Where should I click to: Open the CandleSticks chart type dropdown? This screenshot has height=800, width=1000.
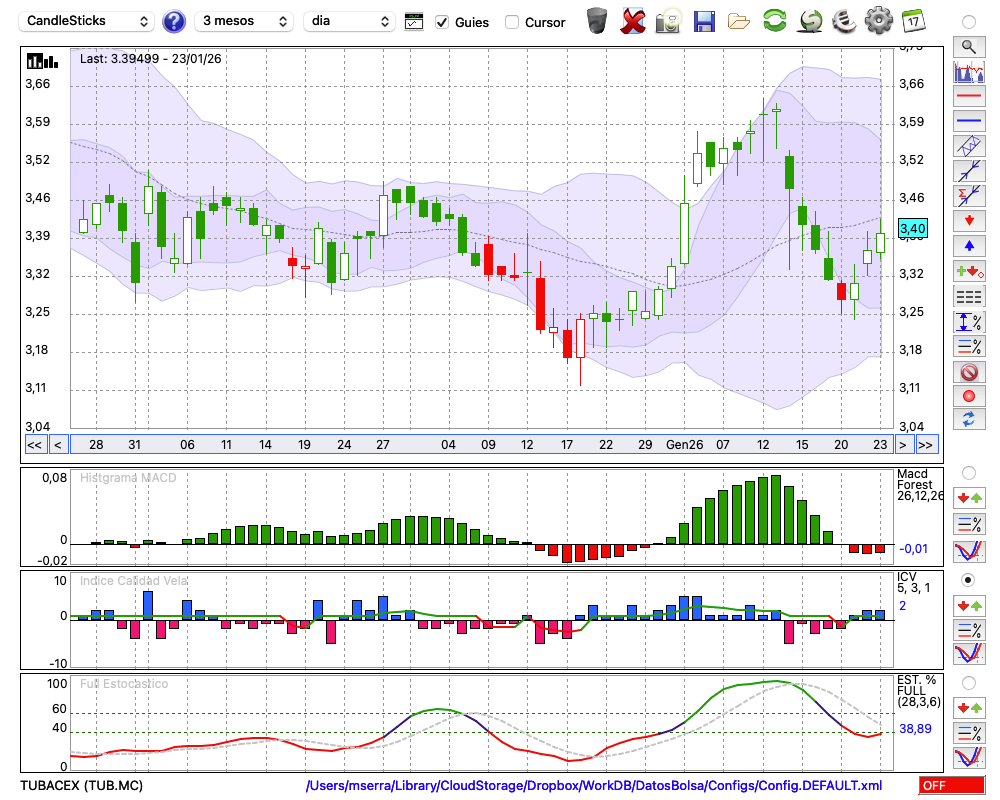(88, 21)
